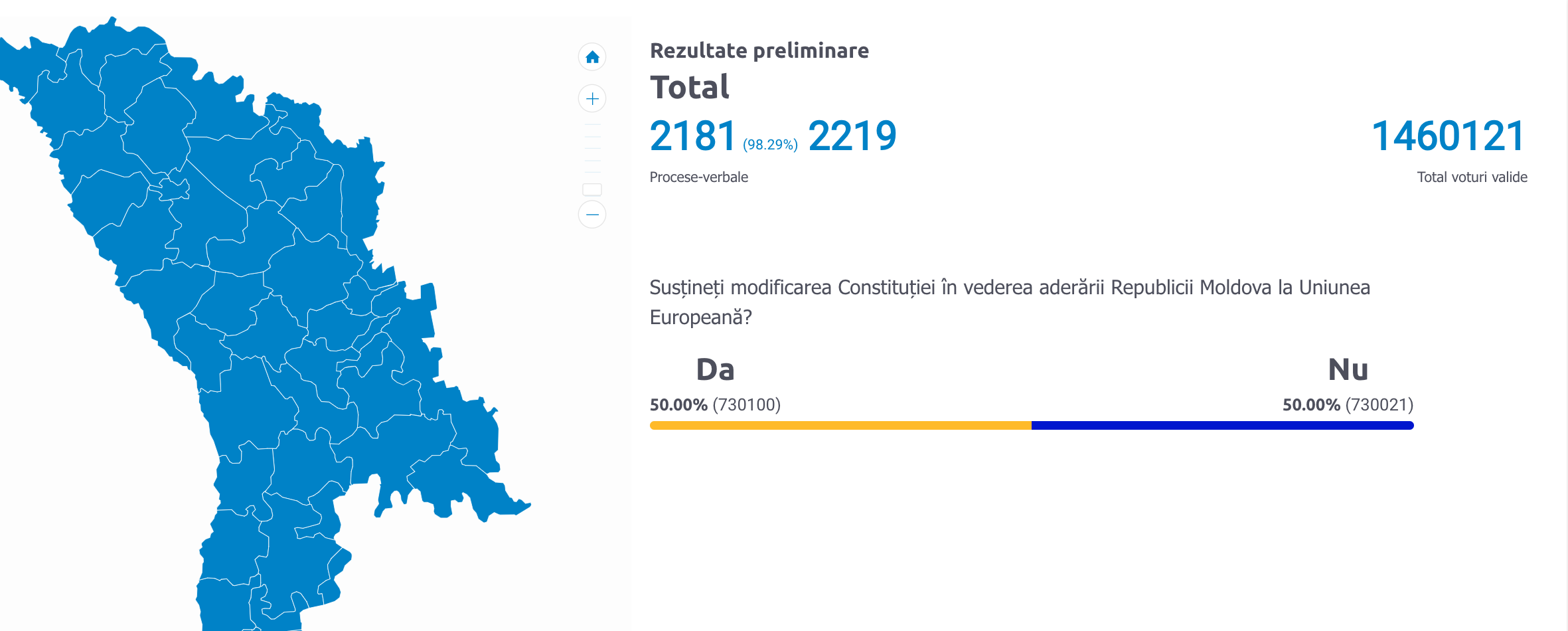This screenshot has height=631, width=1568.
Task: Click the 2219 total reports number
Action: pyautogui.click(x=852, y=136)
